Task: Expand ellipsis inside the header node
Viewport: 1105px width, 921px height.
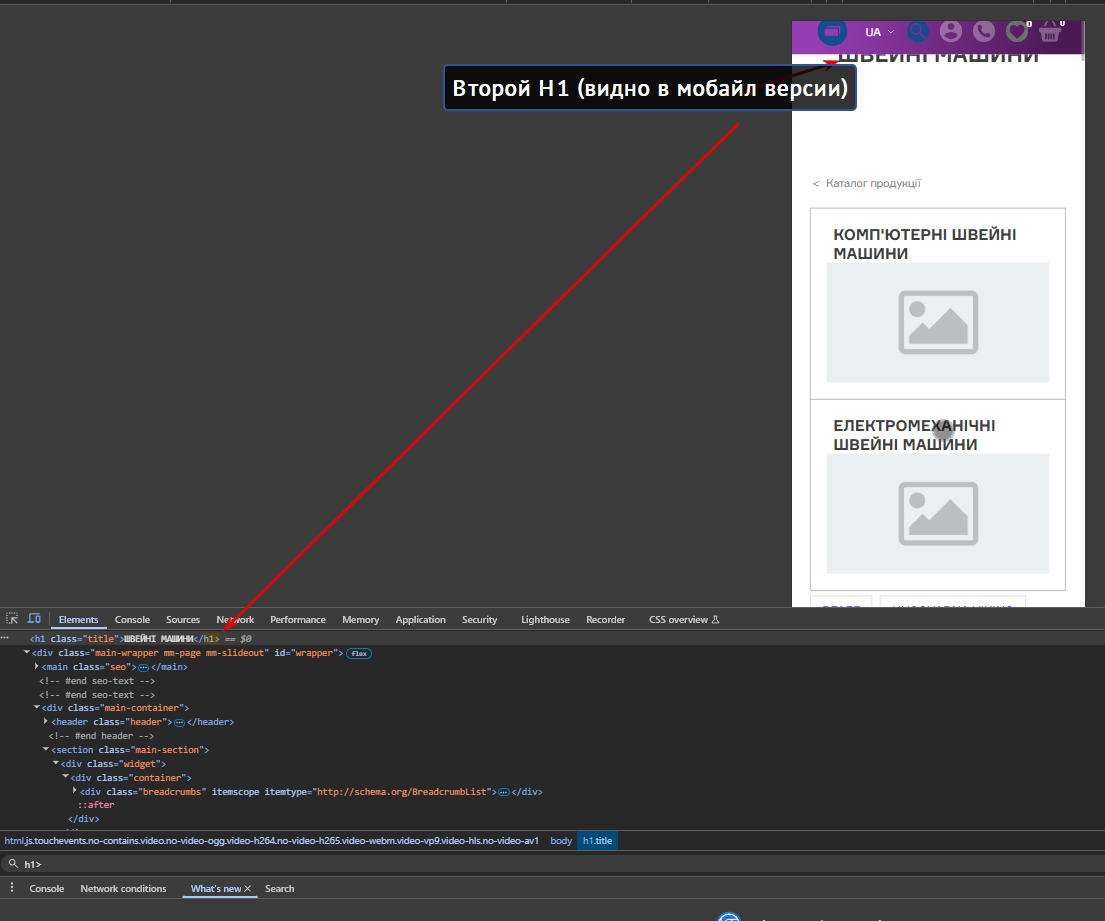Action: pyautogui.click(x=180, y=722)
